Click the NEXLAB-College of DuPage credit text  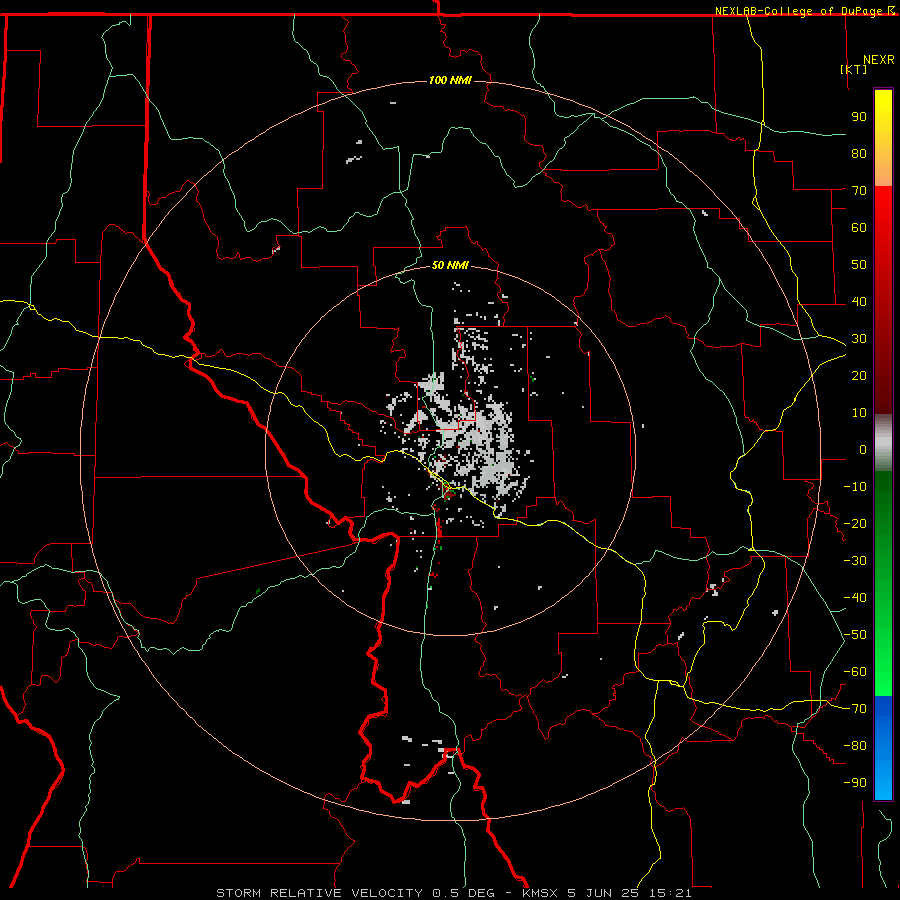tap(800, 11)
